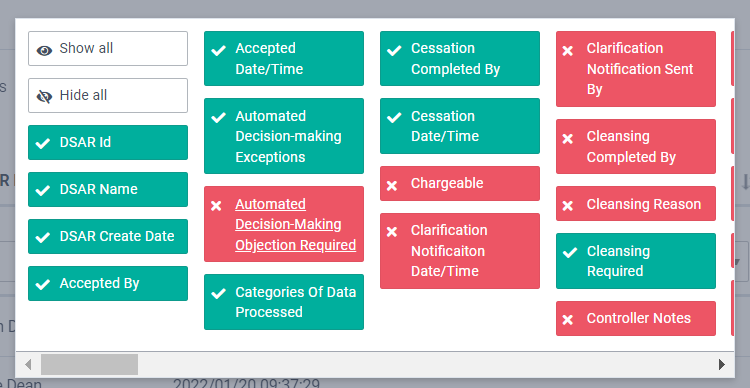The image size is (750, 388).
Task: Click the checkmark icon beside Cleansing Required
Action: tap(569, 253)
